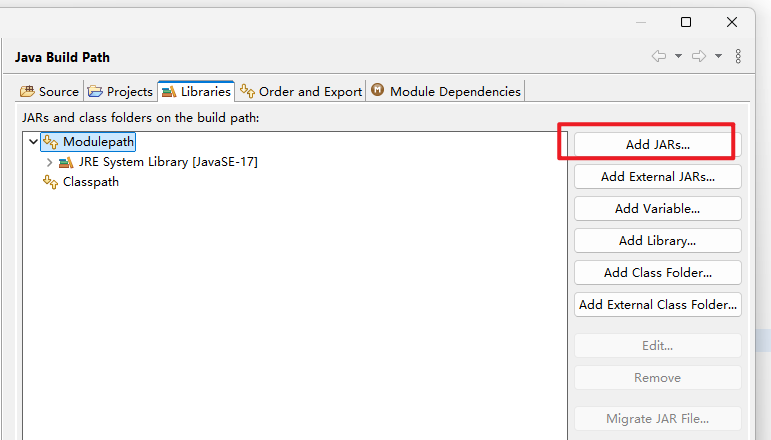Open the back history dropdown arrow
The height and width of the screenshot is (440, 771).
678,56
